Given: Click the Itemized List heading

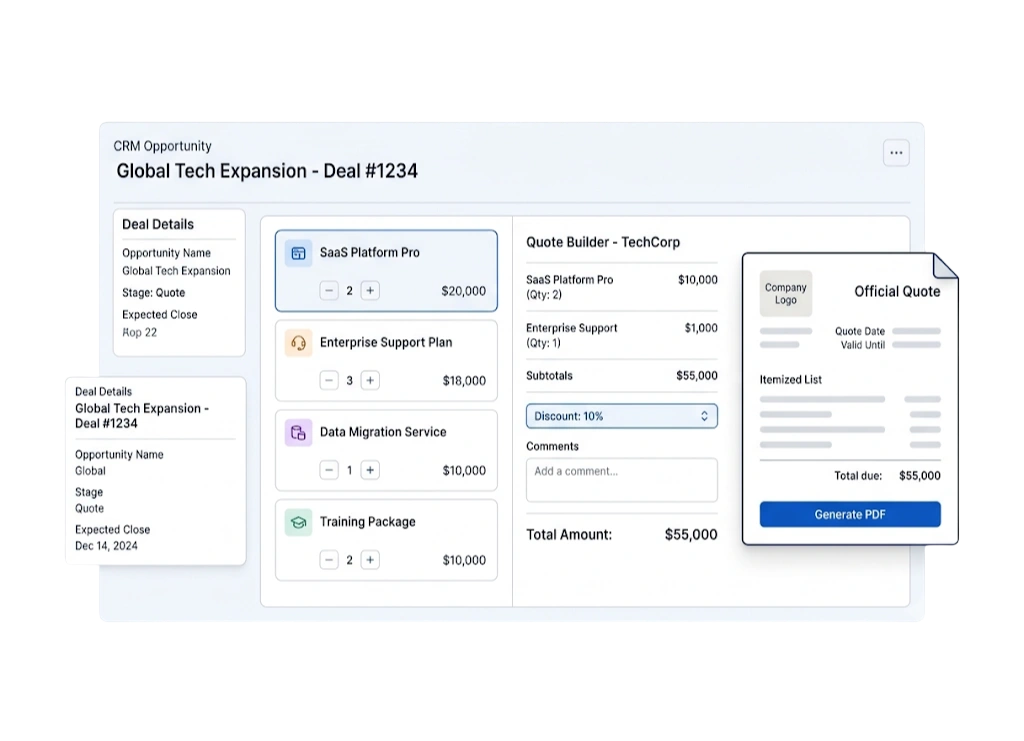Looking at the screenshot, I should [791, 379].
